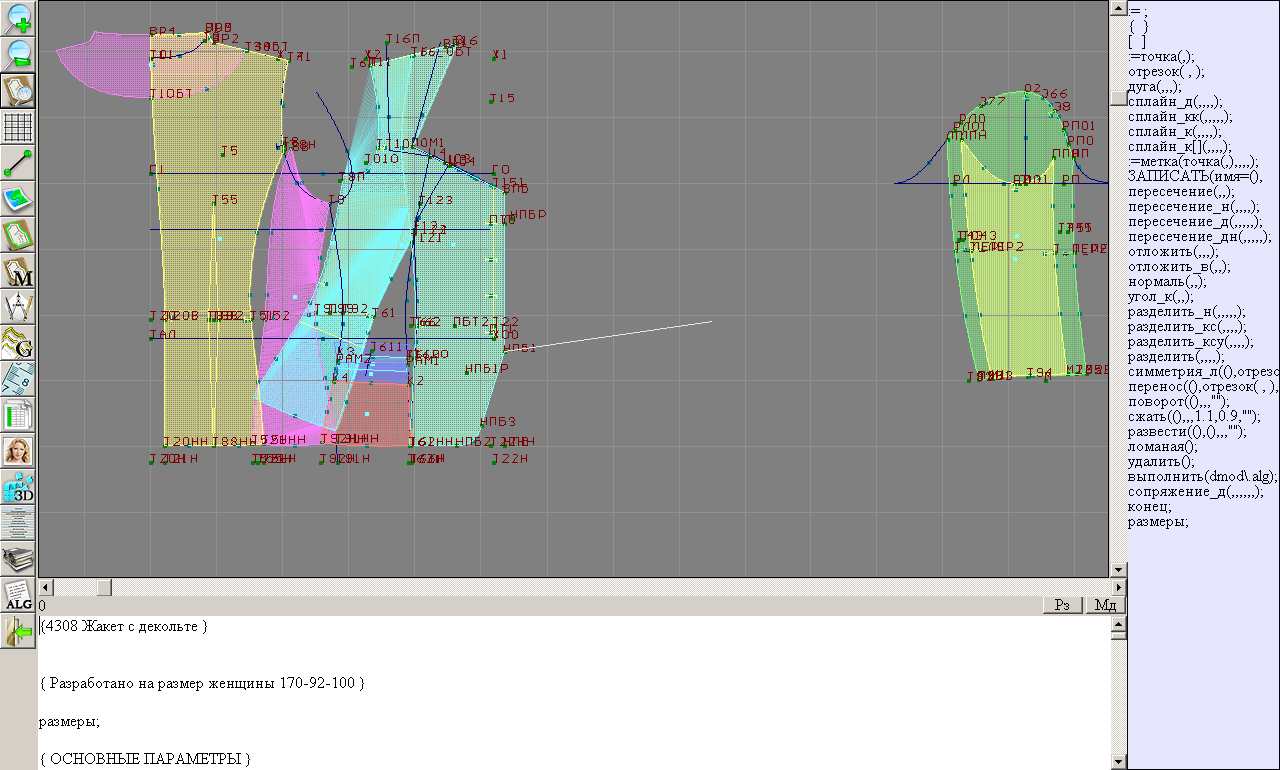The image size is (1280, 770).
Task: Click the canvas vertical scrollbar down arrow
Action: coord(1118,570)
